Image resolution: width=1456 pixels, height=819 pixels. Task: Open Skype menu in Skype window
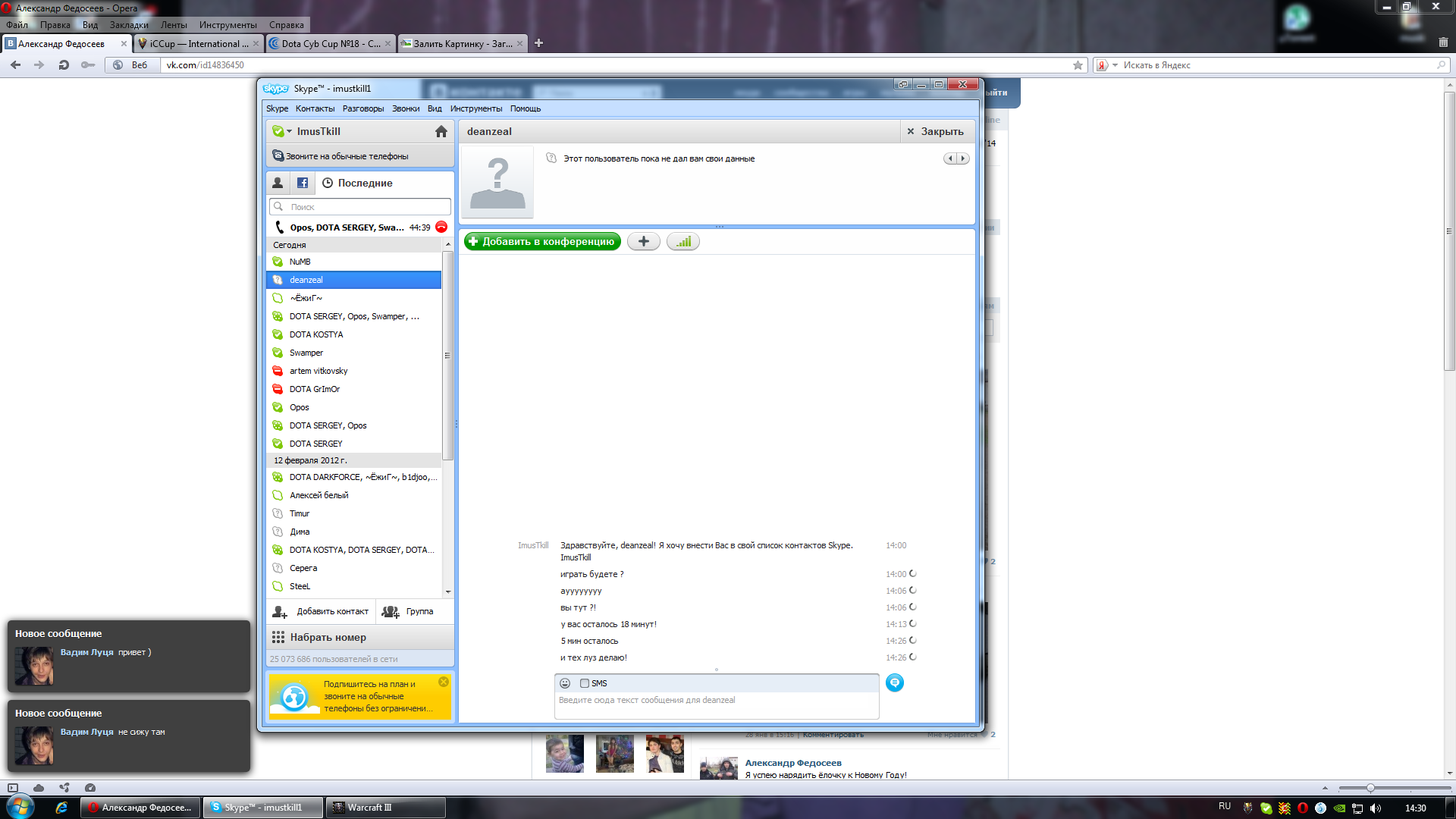[x=277, y=108]
